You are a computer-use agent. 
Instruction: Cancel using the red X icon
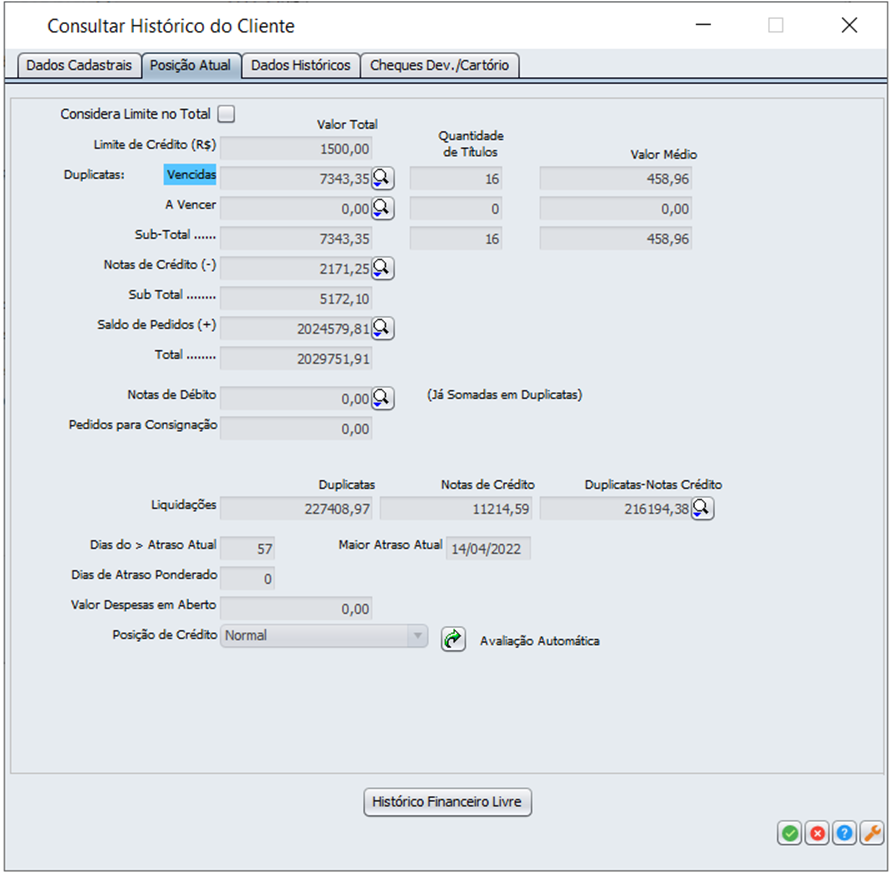click(x=817, y=833)
